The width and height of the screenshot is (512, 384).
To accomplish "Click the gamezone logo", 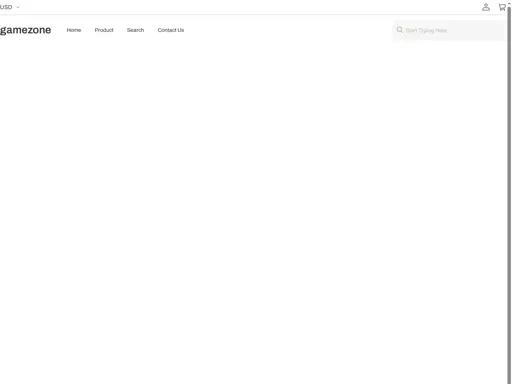I will 25,30.
